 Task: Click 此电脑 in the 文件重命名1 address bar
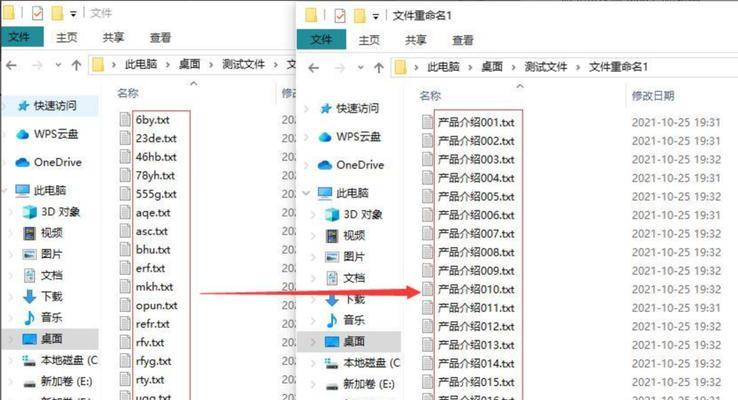[x=443, y=67]
